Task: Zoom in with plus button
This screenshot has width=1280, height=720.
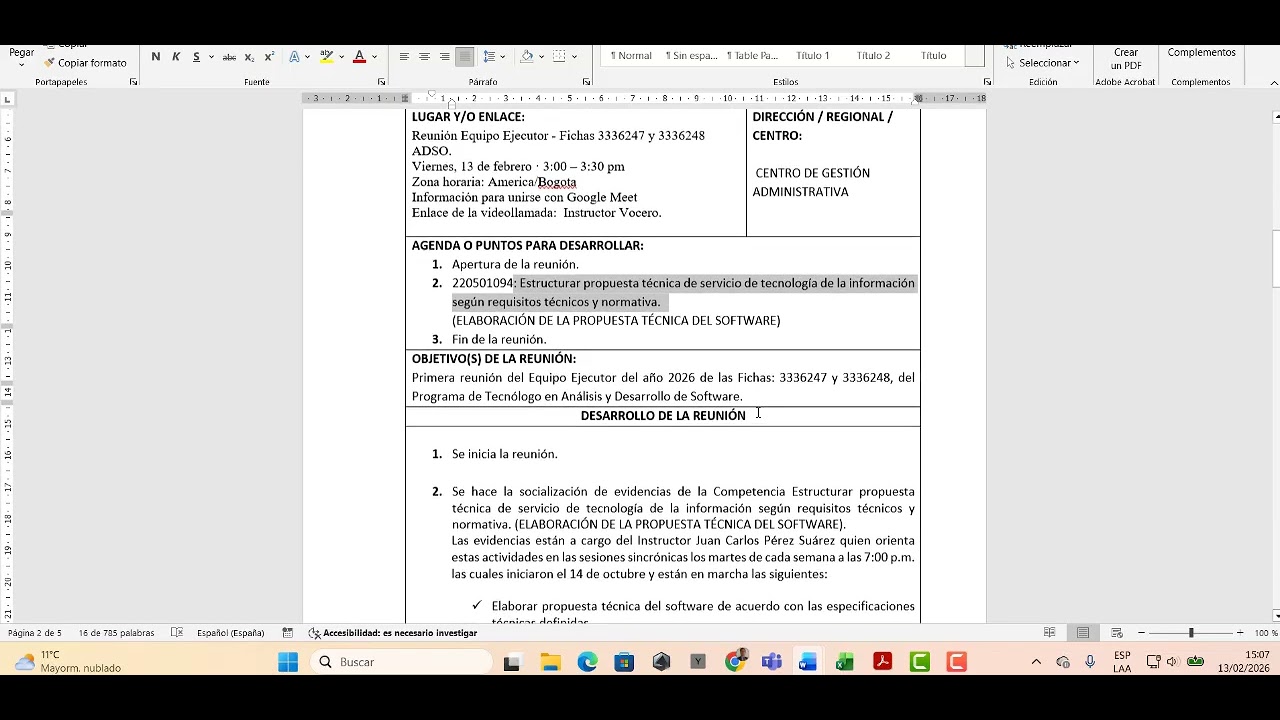Action: click(1240, 633)
